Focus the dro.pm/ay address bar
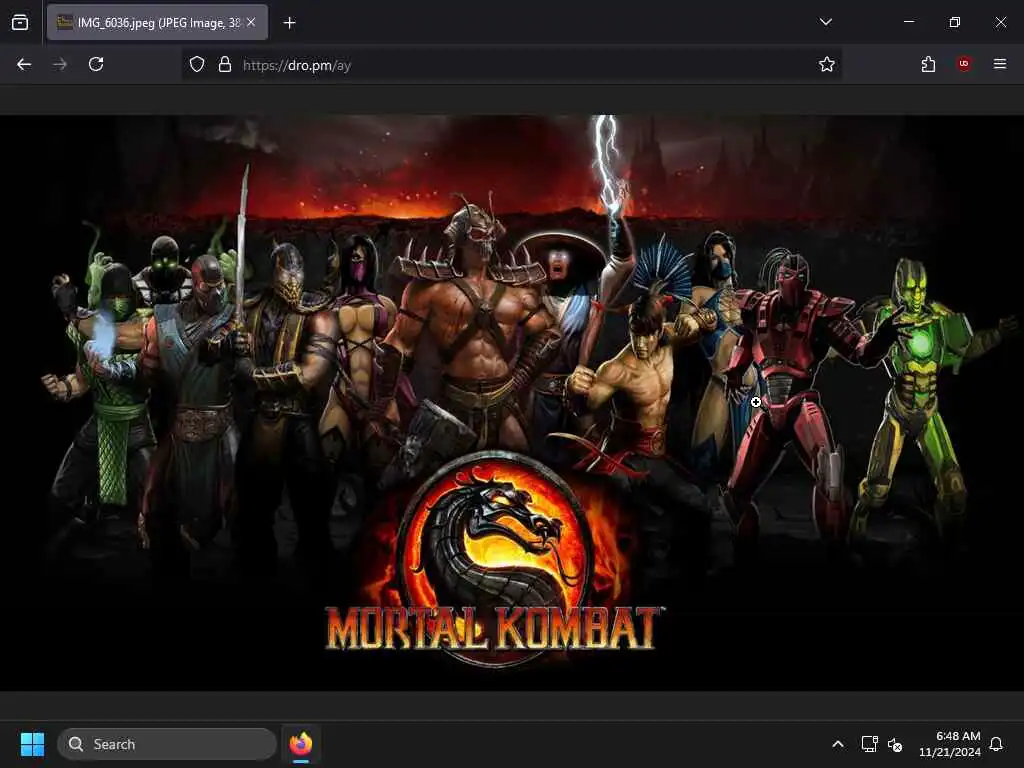The width and height of the screenshot is (1024, 768). [511, 65]
